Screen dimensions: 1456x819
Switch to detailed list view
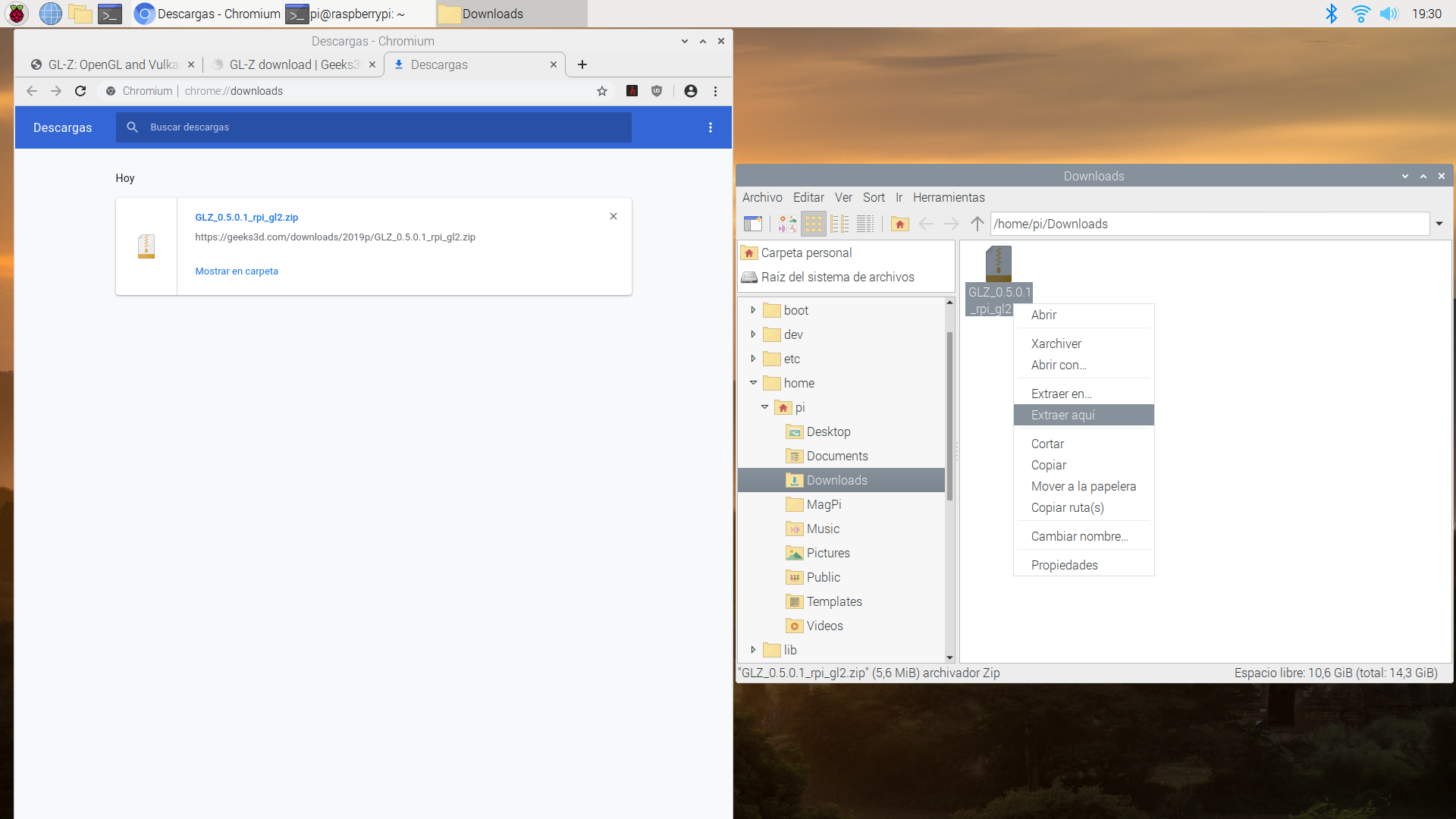(865, 224)
